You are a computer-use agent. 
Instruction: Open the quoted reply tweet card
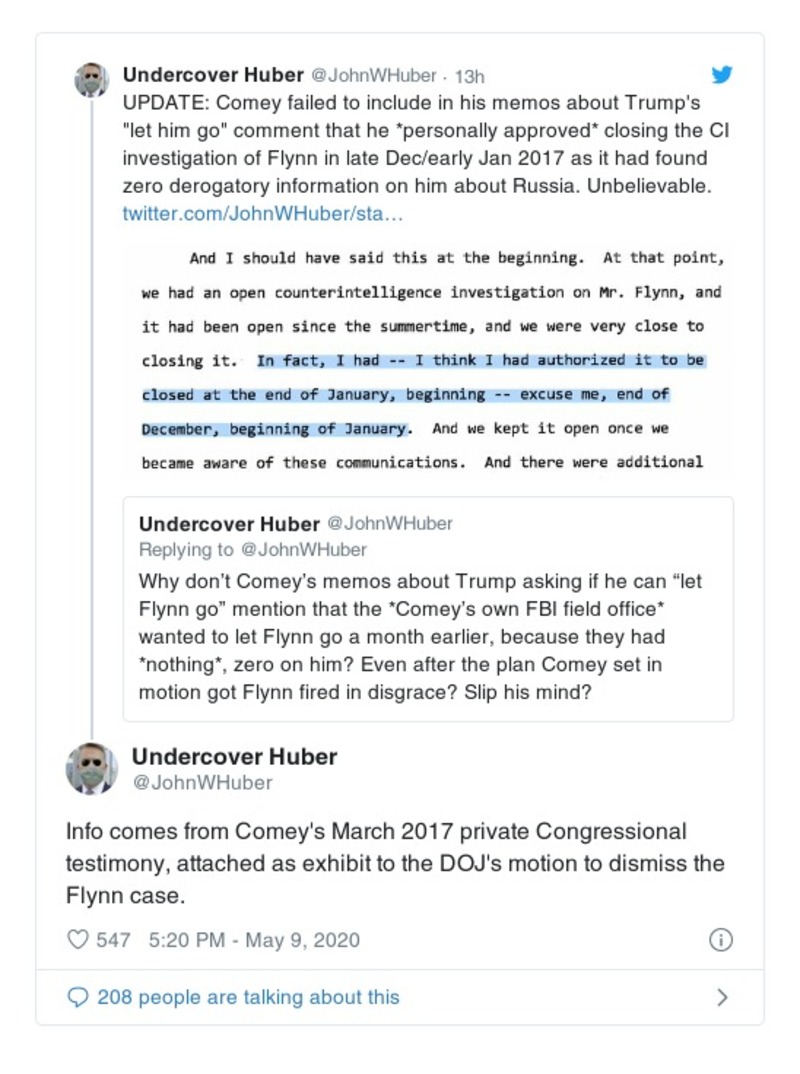(x=428, y=605)
